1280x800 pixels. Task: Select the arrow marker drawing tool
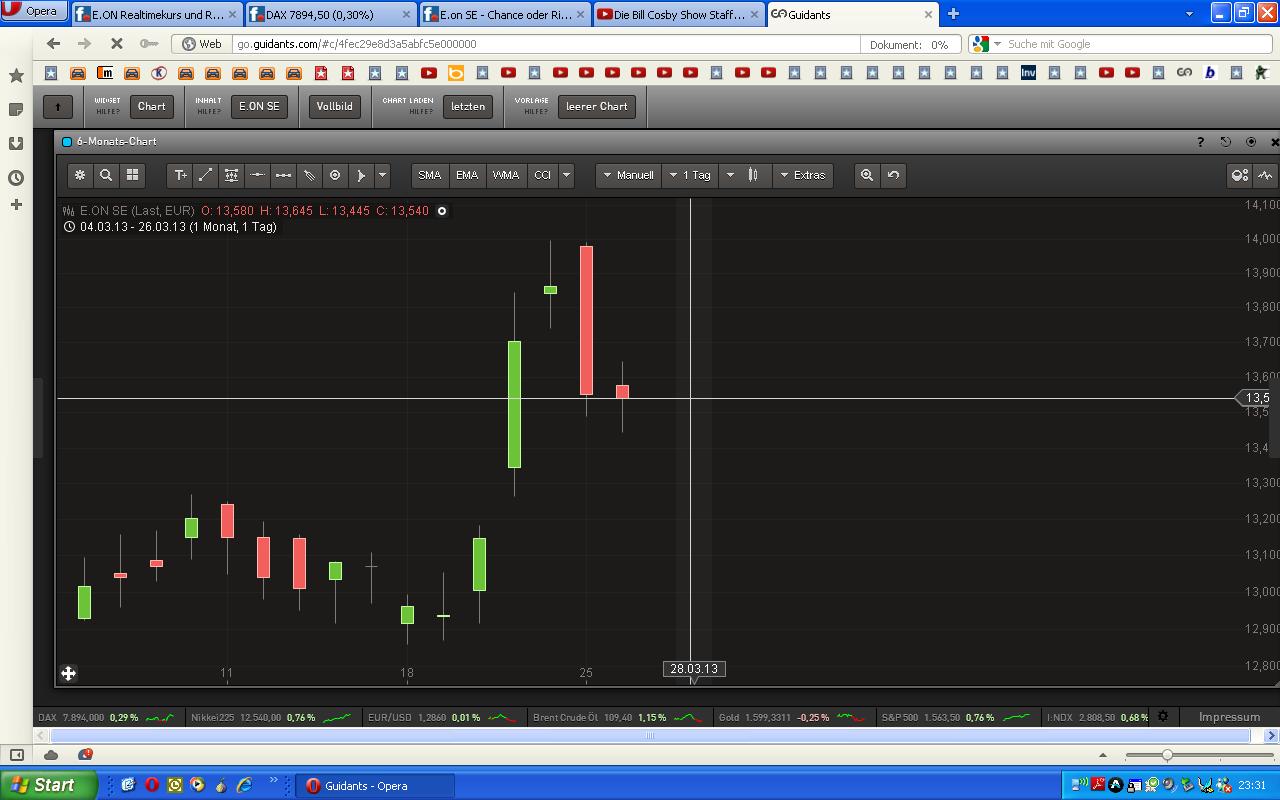[x=361, y=175]
